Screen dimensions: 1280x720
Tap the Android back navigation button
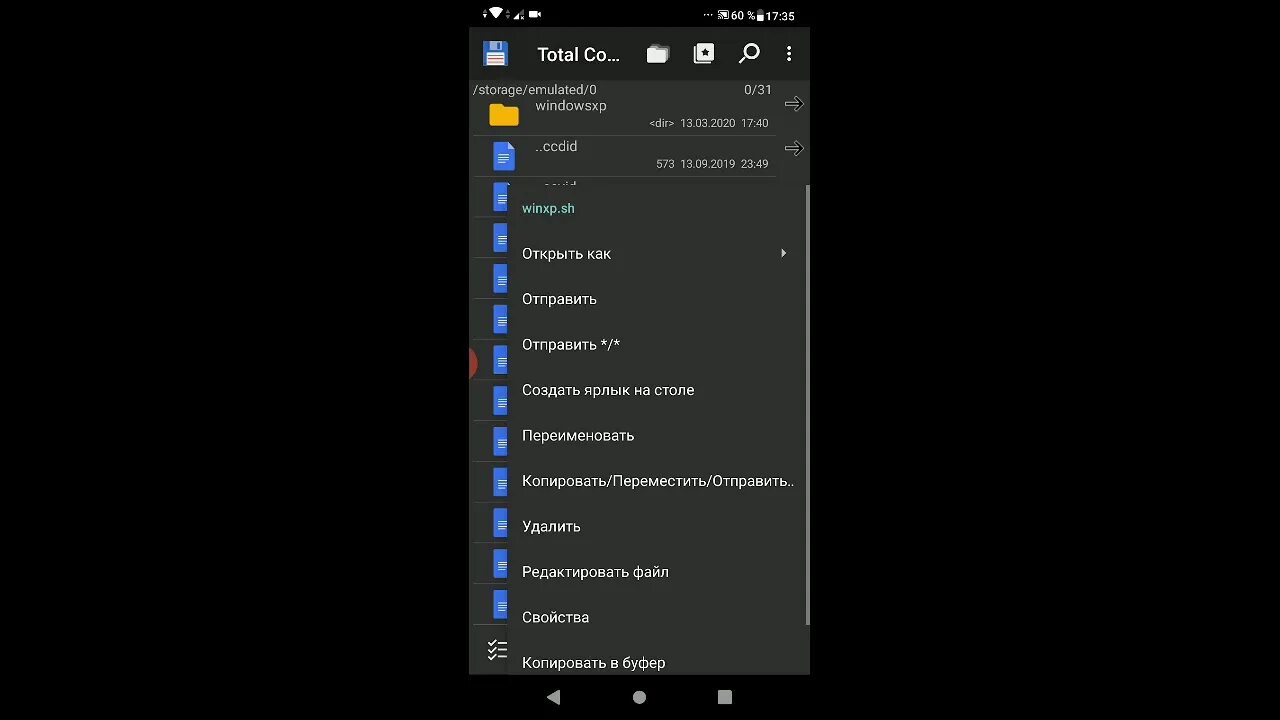(x=553, y=697)
